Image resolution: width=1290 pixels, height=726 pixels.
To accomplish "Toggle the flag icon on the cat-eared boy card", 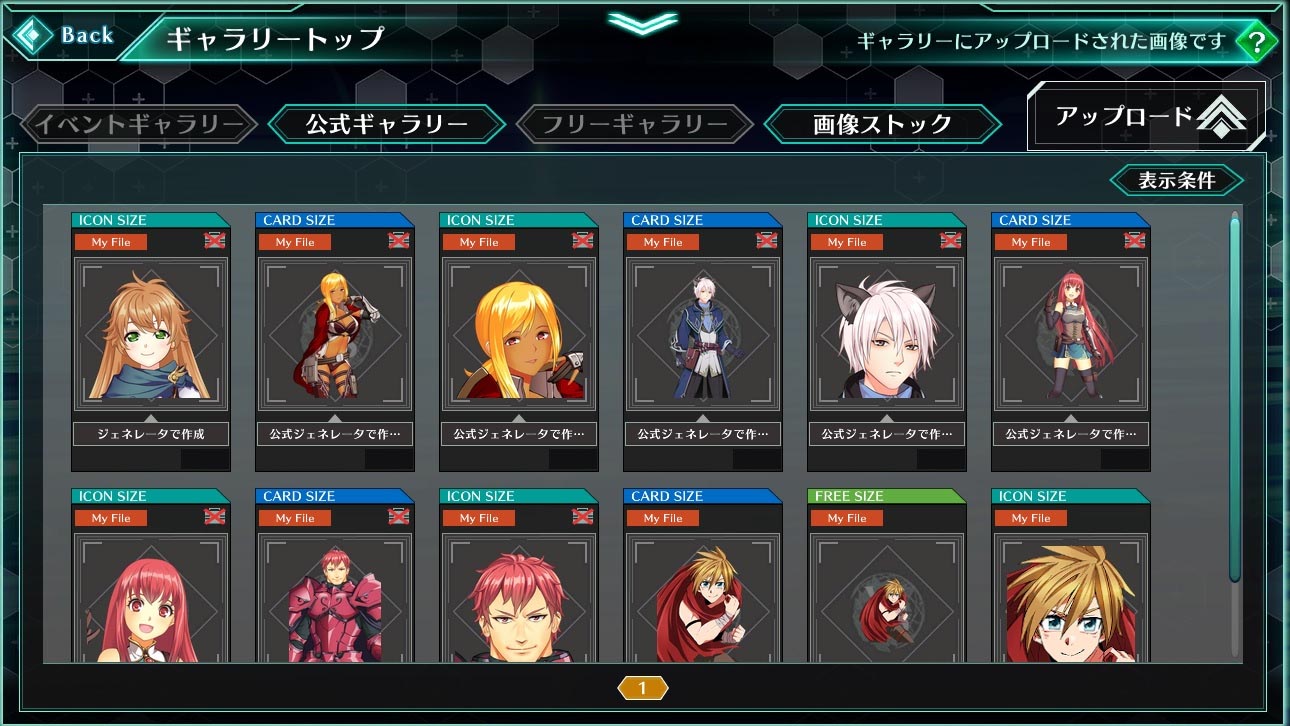I will (x=950, y=241).
